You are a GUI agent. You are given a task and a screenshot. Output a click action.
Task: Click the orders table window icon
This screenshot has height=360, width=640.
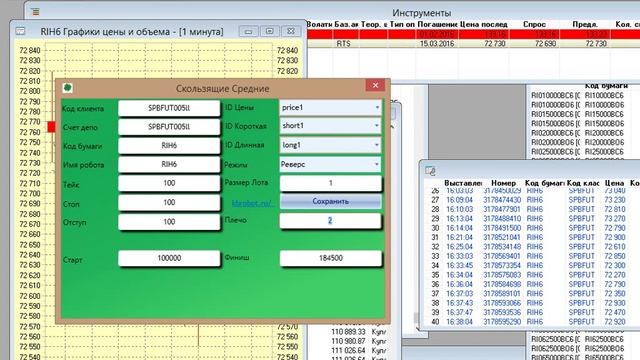click(x=430, y=170)
